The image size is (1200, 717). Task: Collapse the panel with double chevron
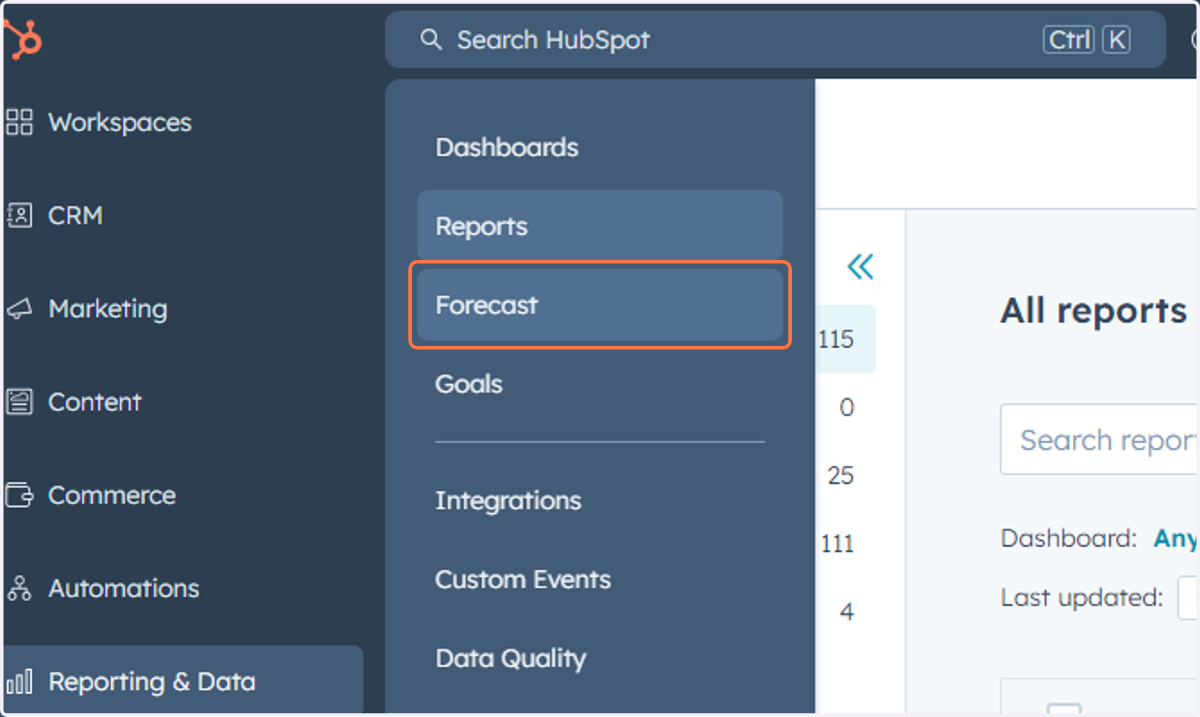[860, 266]
